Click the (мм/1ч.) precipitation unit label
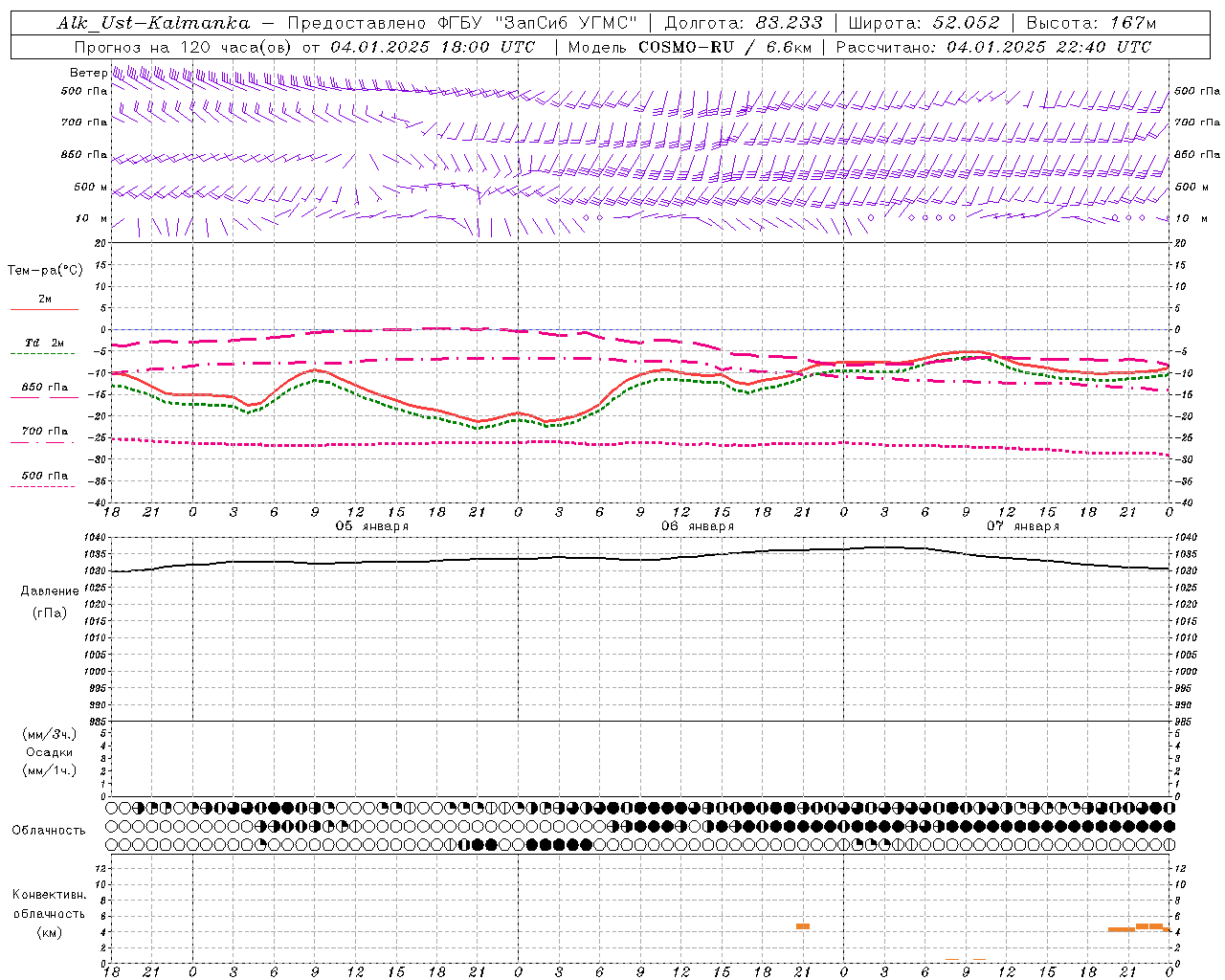This screenshot has width=1225, height=980. 50,770
